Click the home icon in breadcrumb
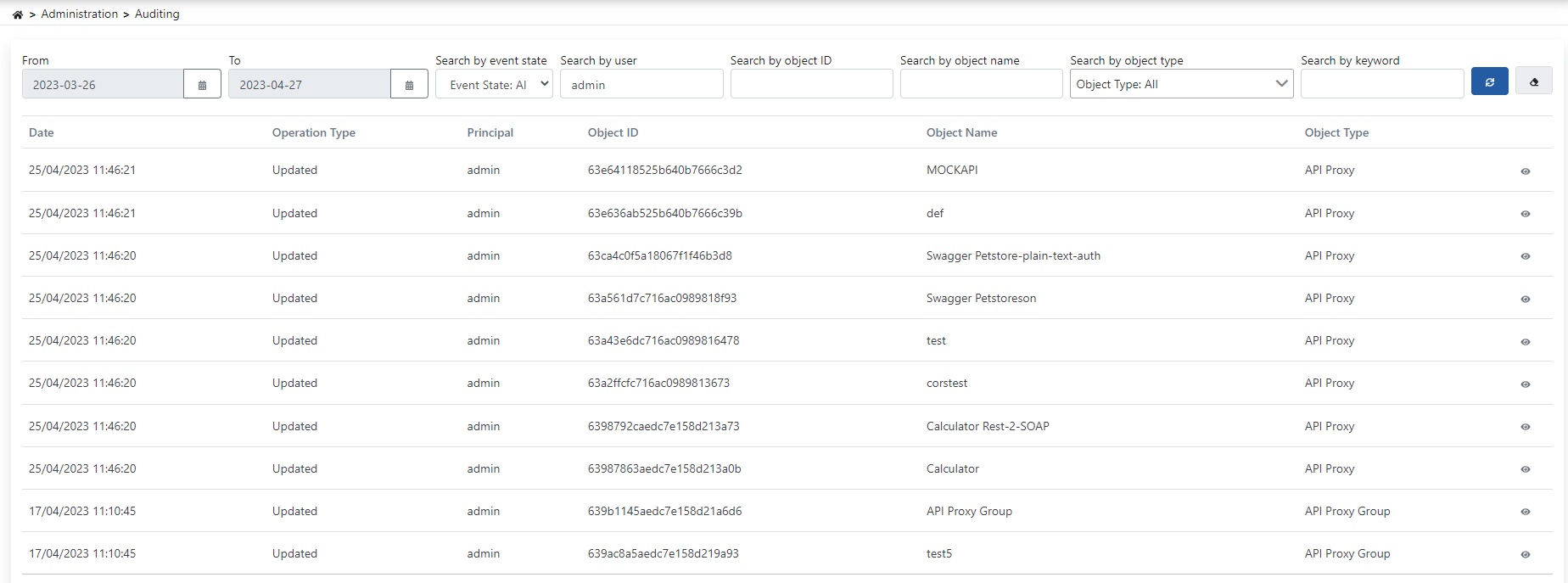1568x583 pixels. (18, 14)
